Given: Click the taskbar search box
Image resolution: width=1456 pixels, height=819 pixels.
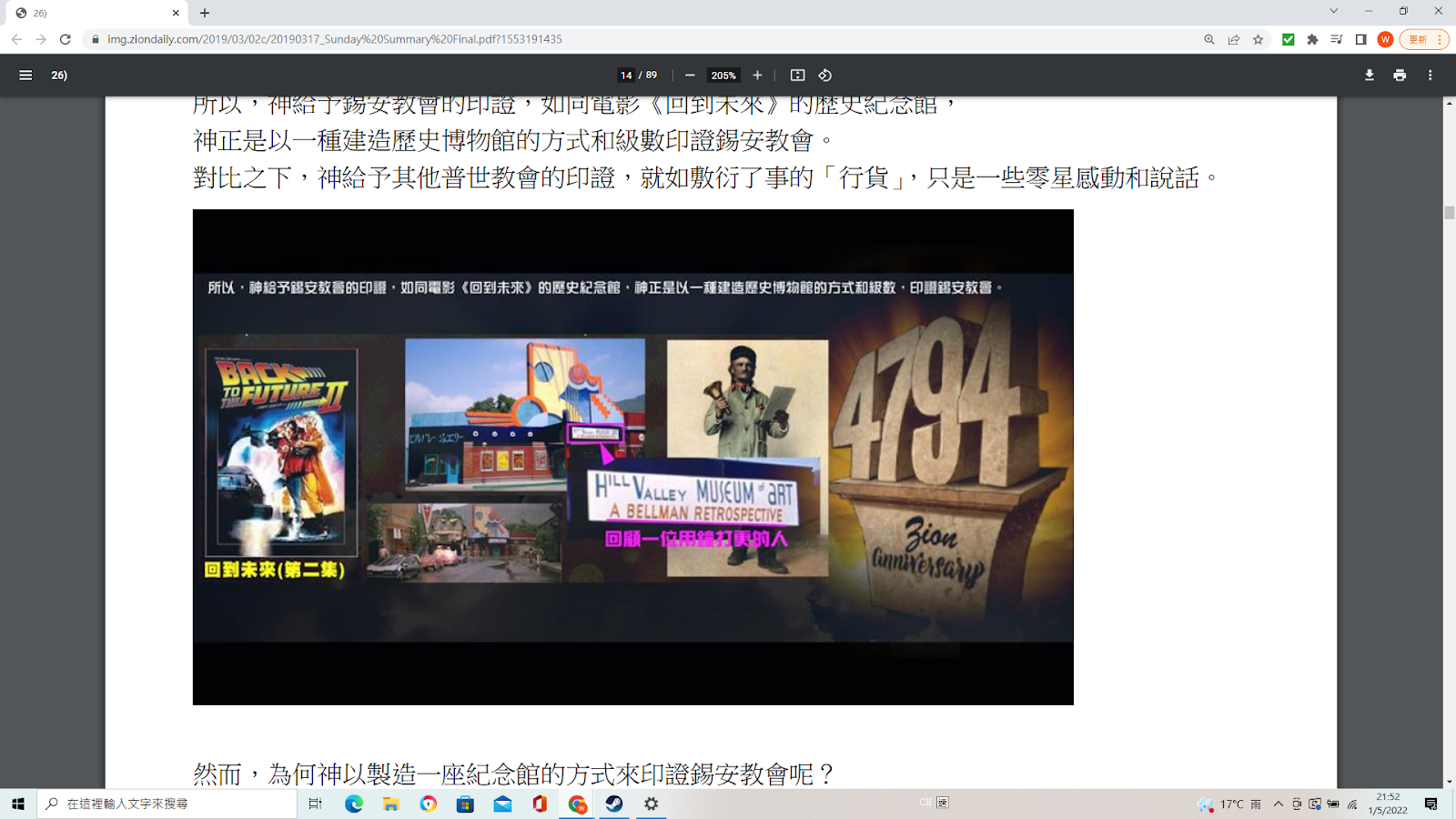Looking at the screenshot, I should tap(167, 804).
